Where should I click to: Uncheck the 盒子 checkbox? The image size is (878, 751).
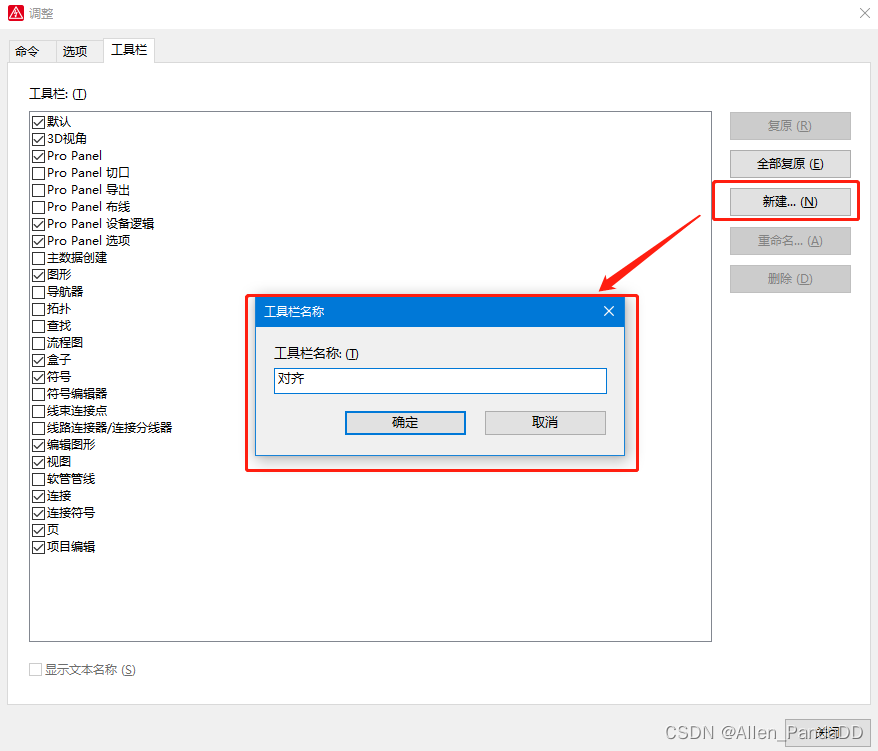pyautogui.click(x=39, y=360)
